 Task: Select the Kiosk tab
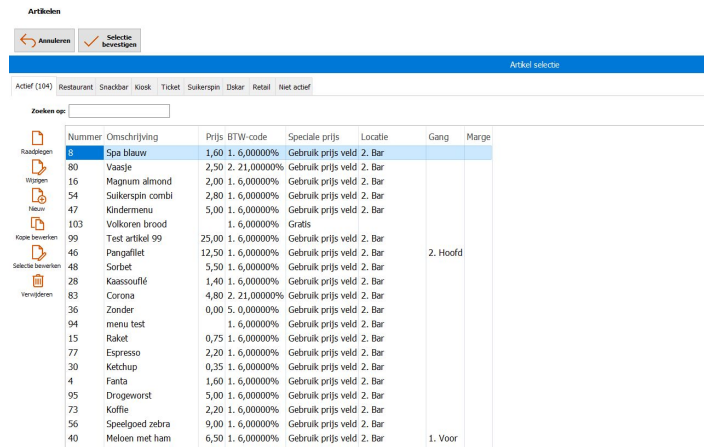click(145, 87)
